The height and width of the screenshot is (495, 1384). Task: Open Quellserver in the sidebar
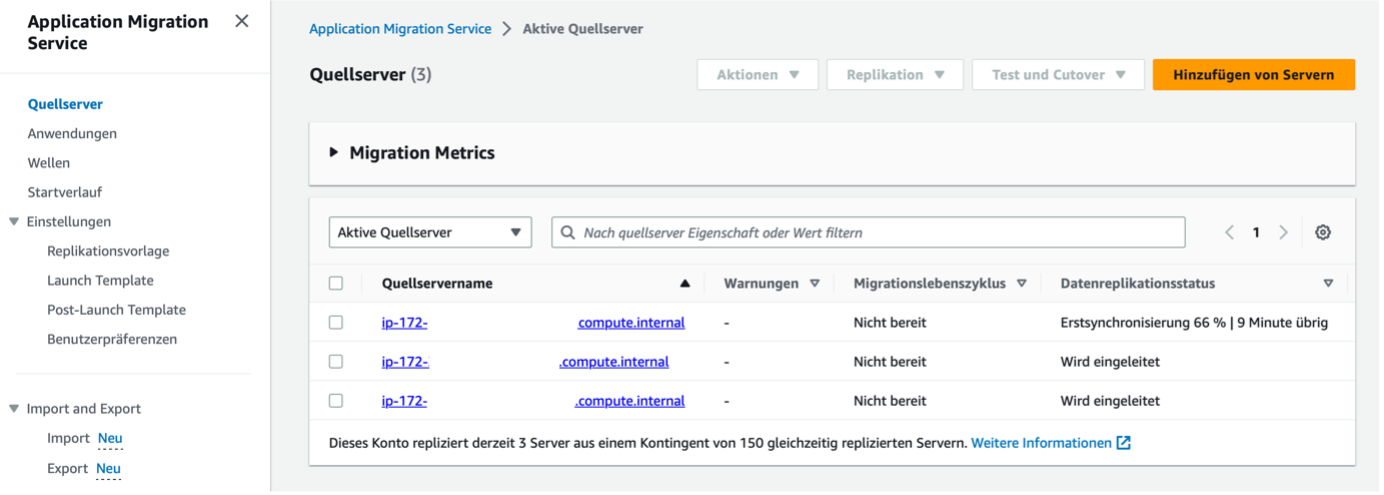(x=65, y=104)
